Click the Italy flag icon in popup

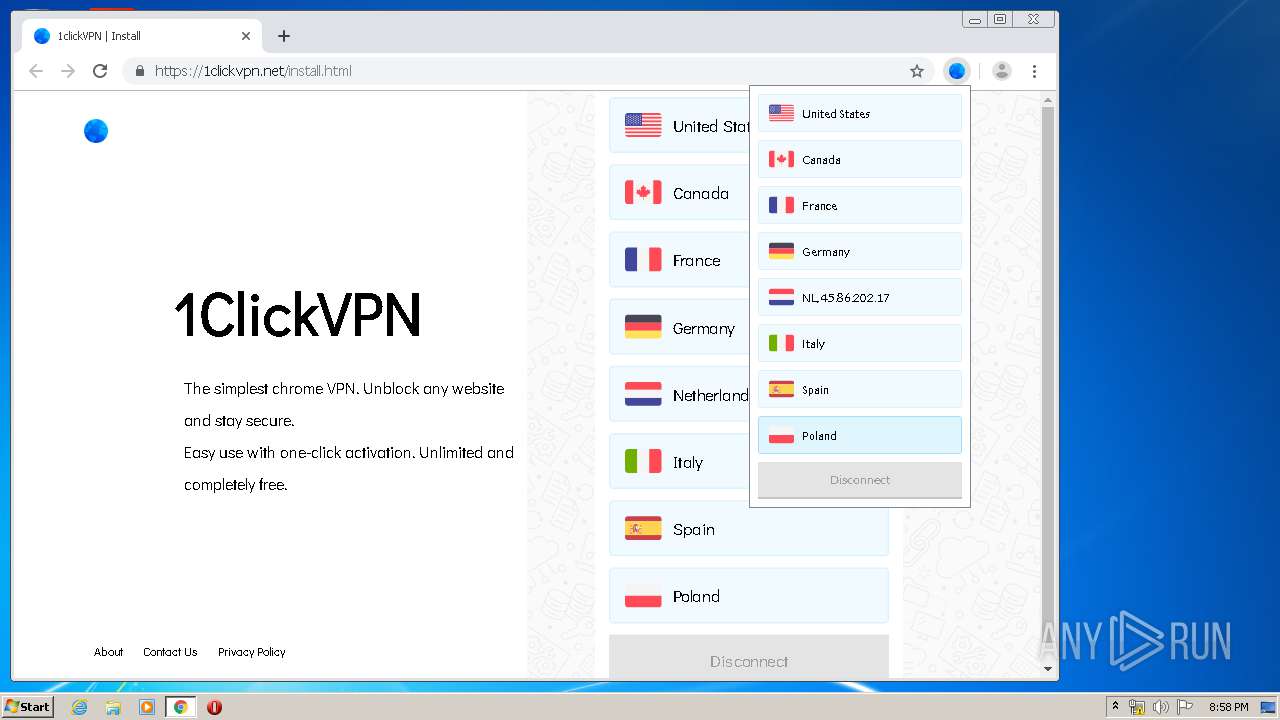[781, 343]
